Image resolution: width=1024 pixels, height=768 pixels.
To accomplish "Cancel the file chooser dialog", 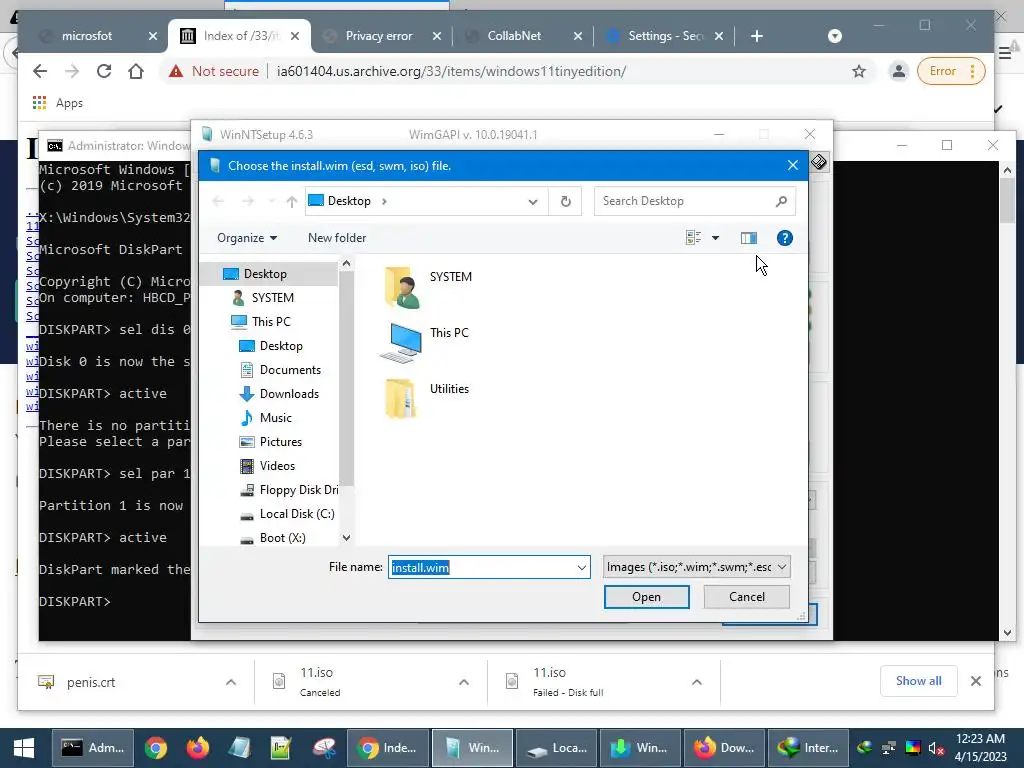I will 746,597.
